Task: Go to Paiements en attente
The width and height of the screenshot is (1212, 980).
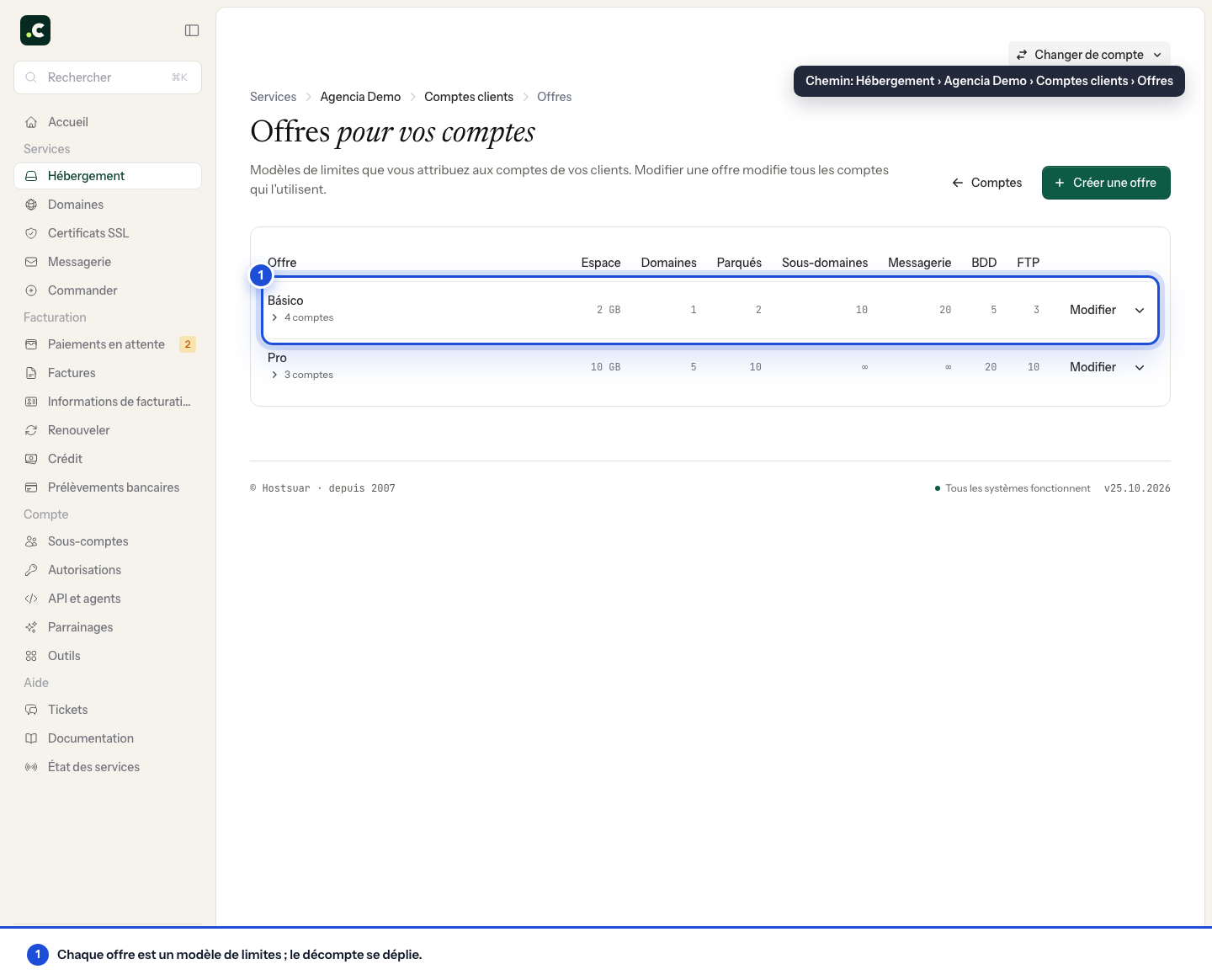Action: pos(108,344)
